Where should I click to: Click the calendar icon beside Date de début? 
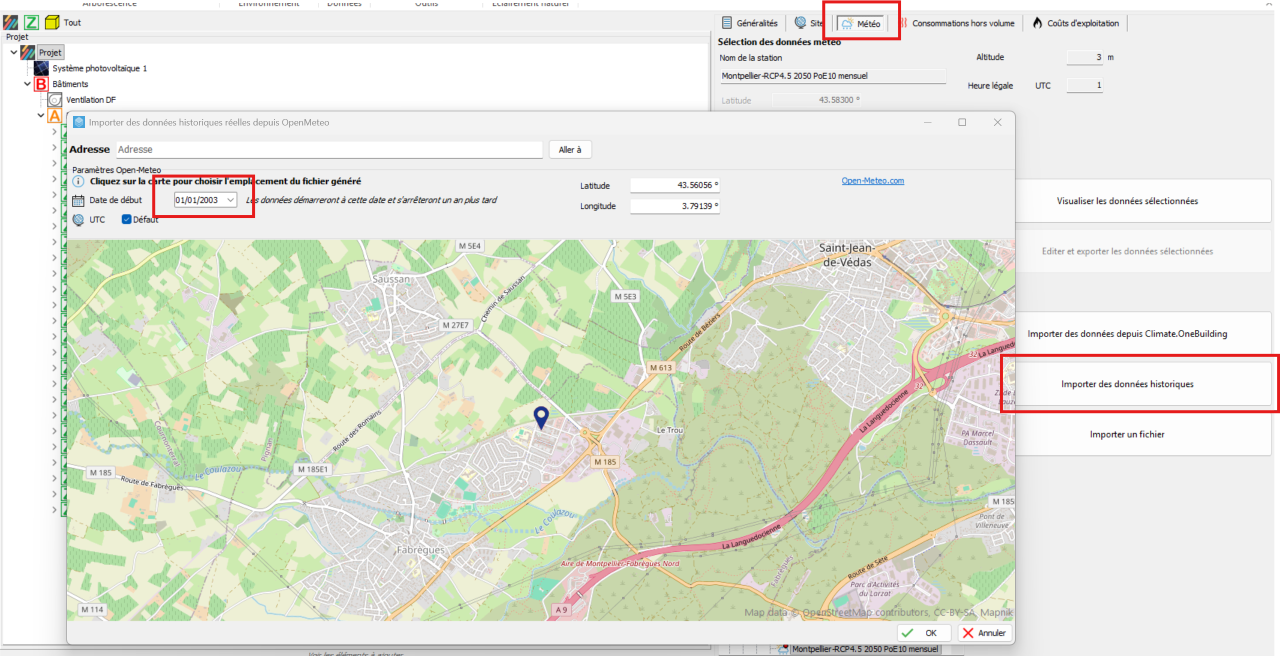point(79,200)
